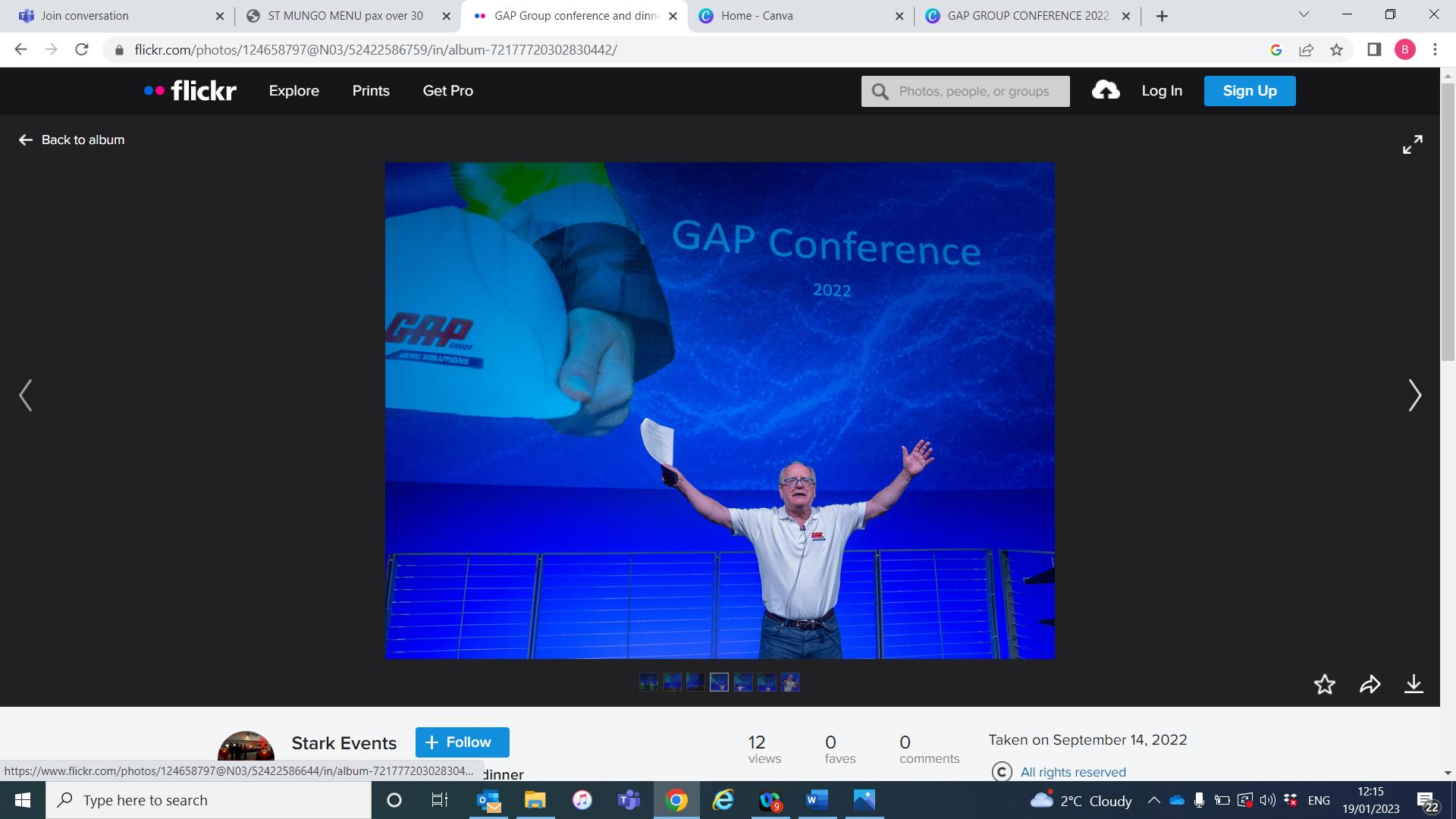Open the Explore menu item

tap(293, 91)
